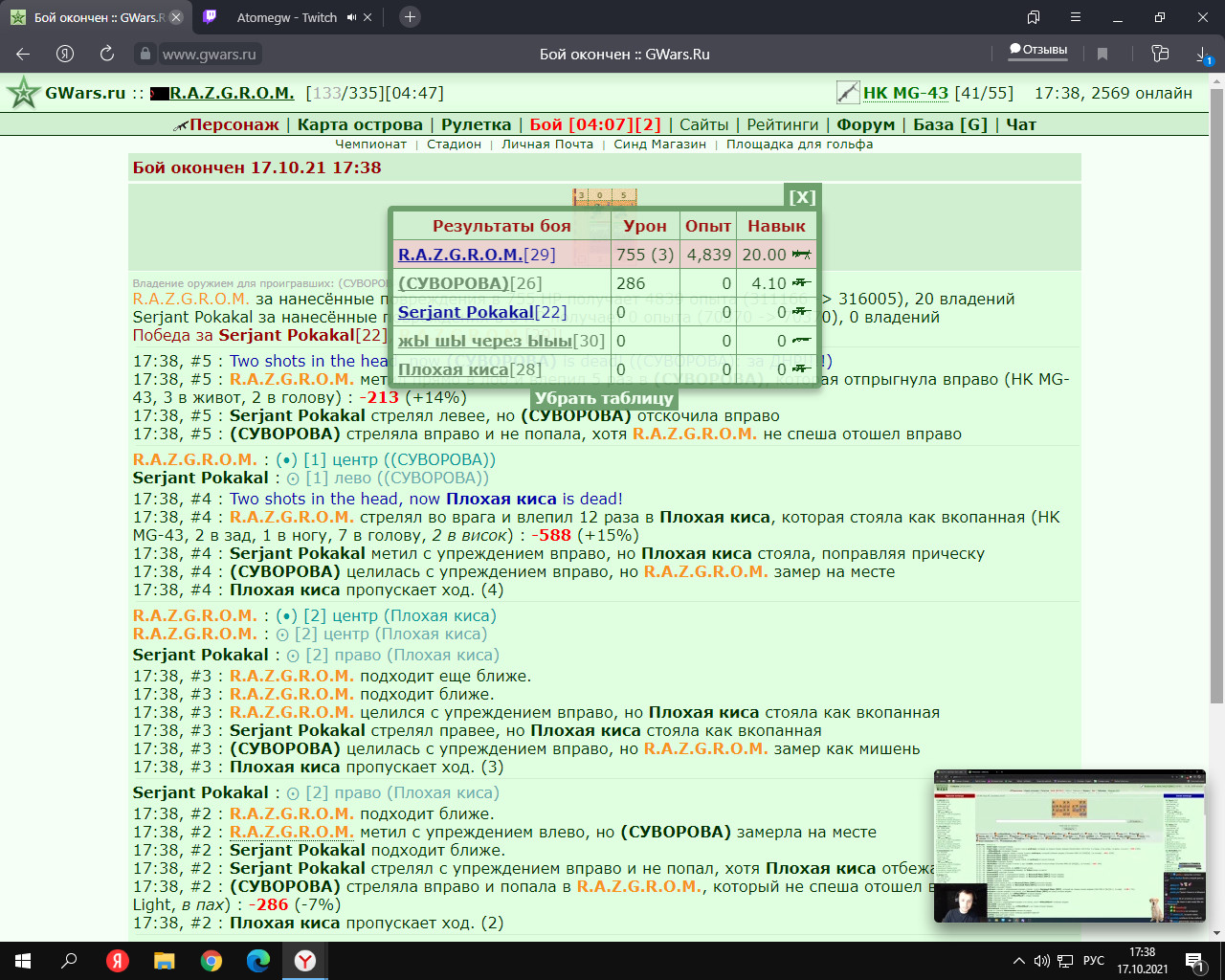Open the system volume icon
Screen dimensions: 1225x980
point(1041,961)
